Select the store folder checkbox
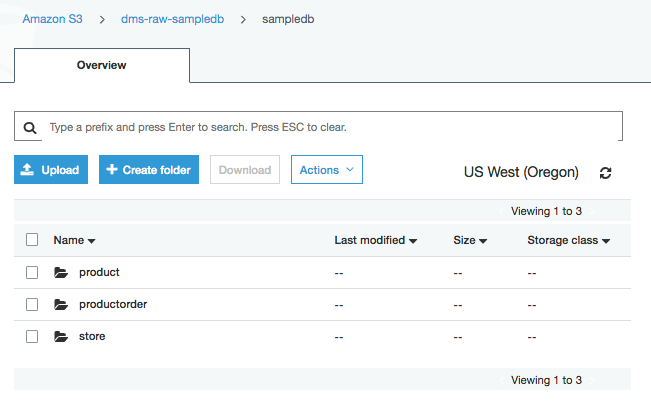Image resolution: width=651 pixels, height=403 pixels. (32, 336)
